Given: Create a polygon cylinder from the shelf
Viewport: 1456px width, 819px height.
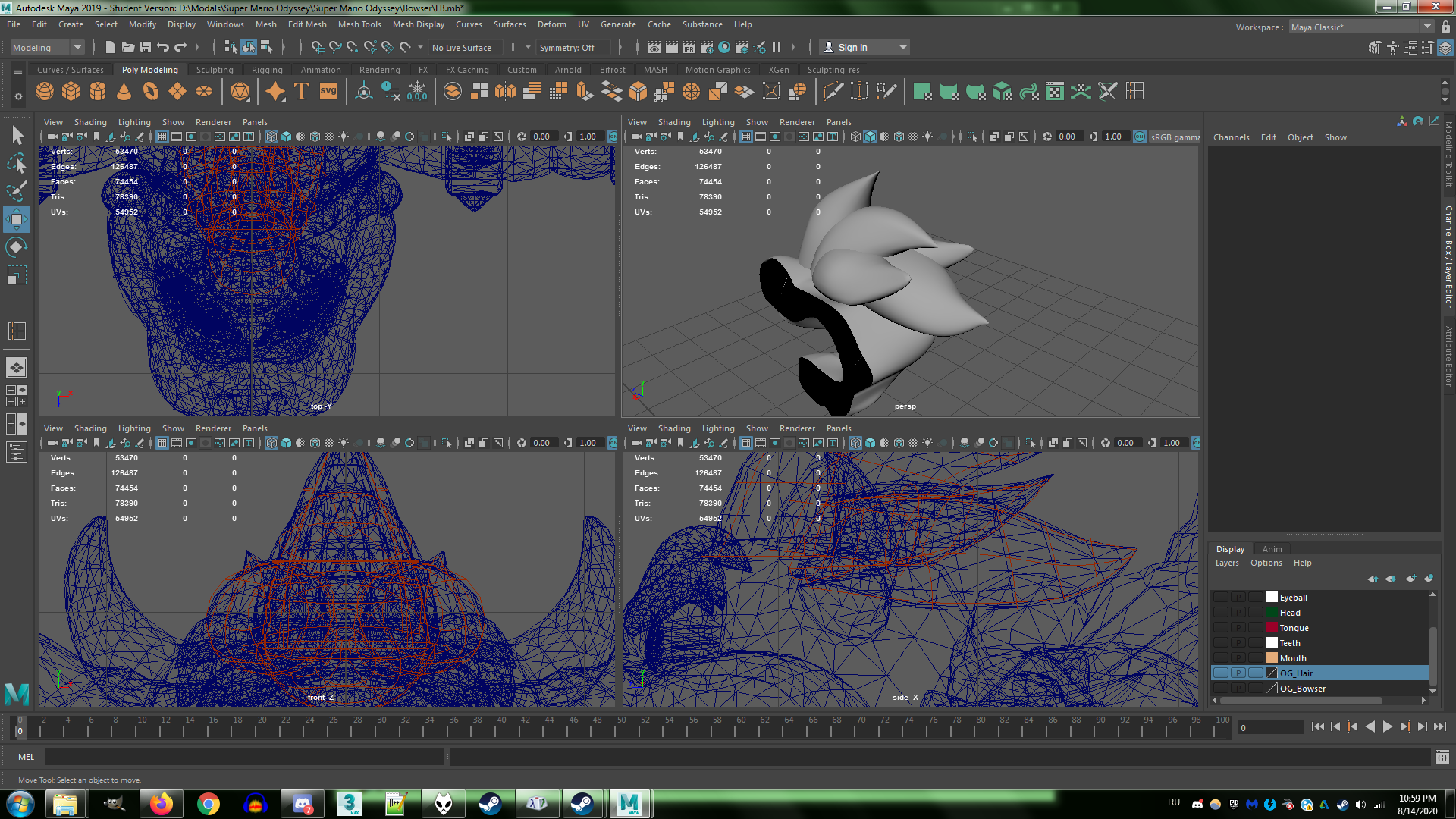Looking at the screenshot, I should point(98,92).
